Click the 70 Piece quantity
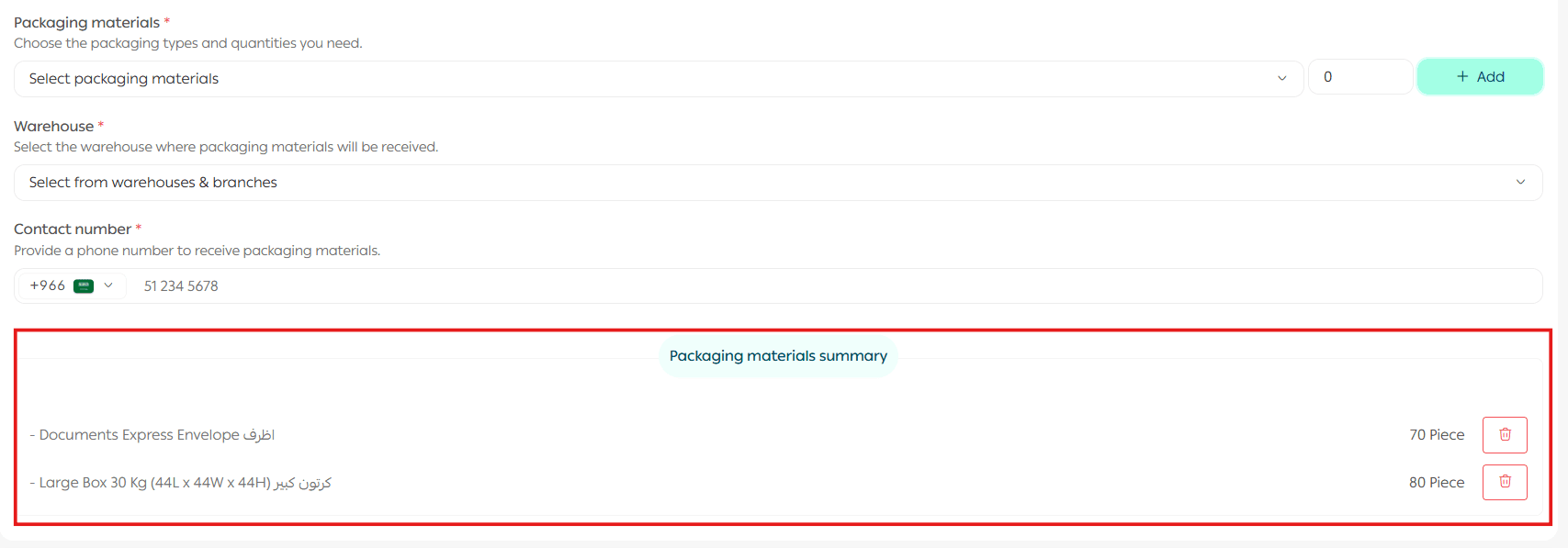Image resolution: width=1568 pixels, height=548 pixels. pos(1437,435)
